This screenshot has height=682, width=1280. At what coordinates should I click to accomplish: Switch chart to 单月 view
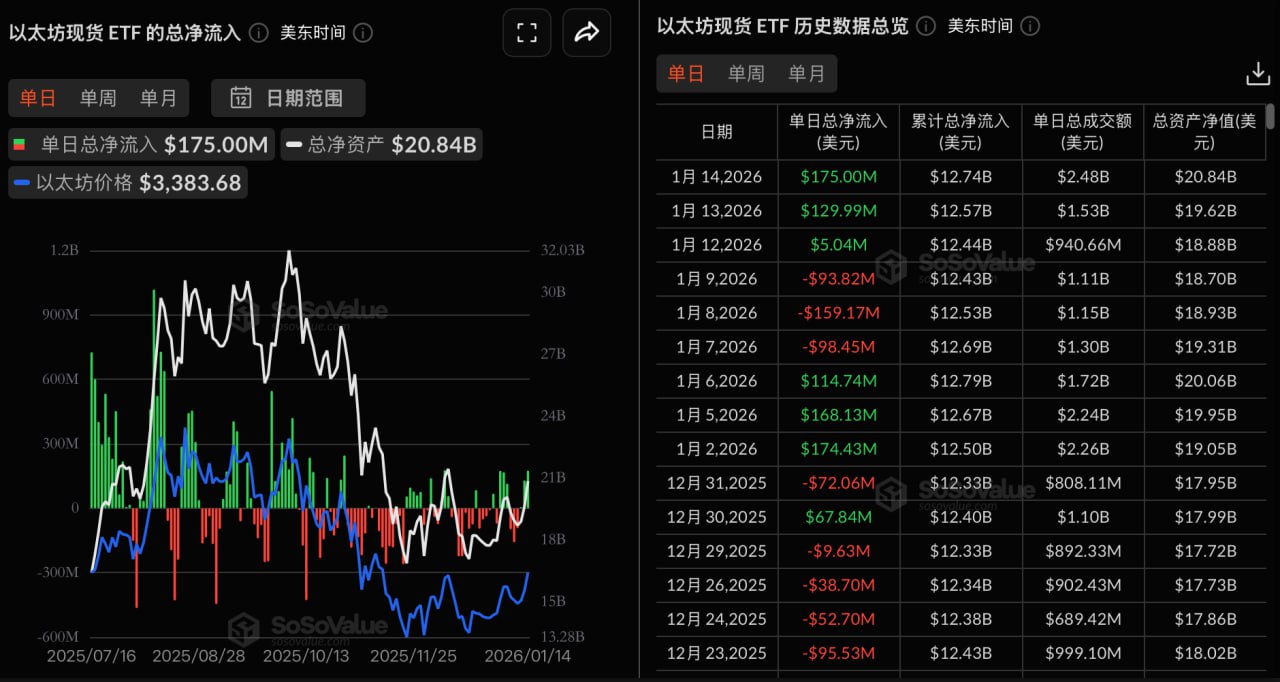(x=158, y=98)
